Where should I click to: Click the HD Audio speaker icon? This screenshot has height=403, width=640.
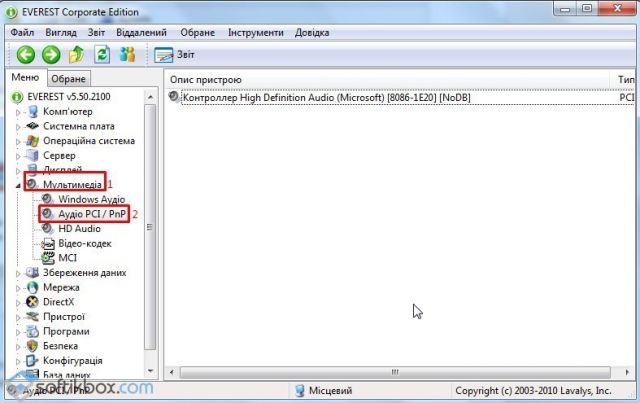pos(48,229)
